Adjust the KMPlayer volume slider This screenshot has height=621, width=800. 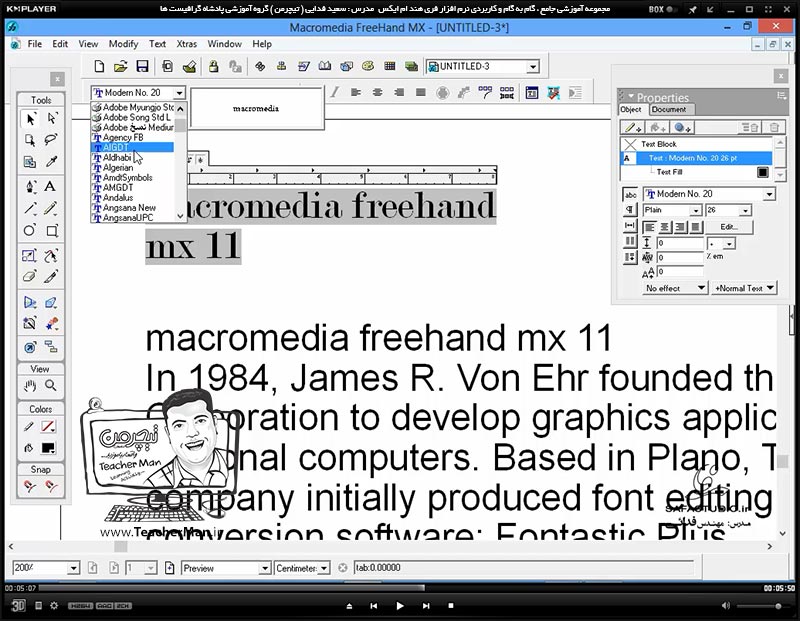pos(762,606)
